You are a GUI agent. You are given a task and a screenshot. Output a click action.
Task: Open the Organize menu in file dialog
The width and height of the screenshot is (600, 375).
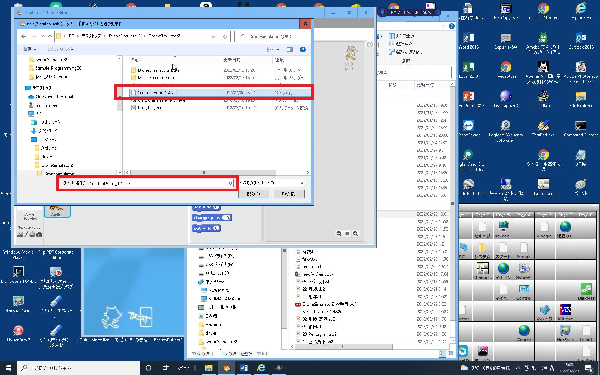[29, 49]
